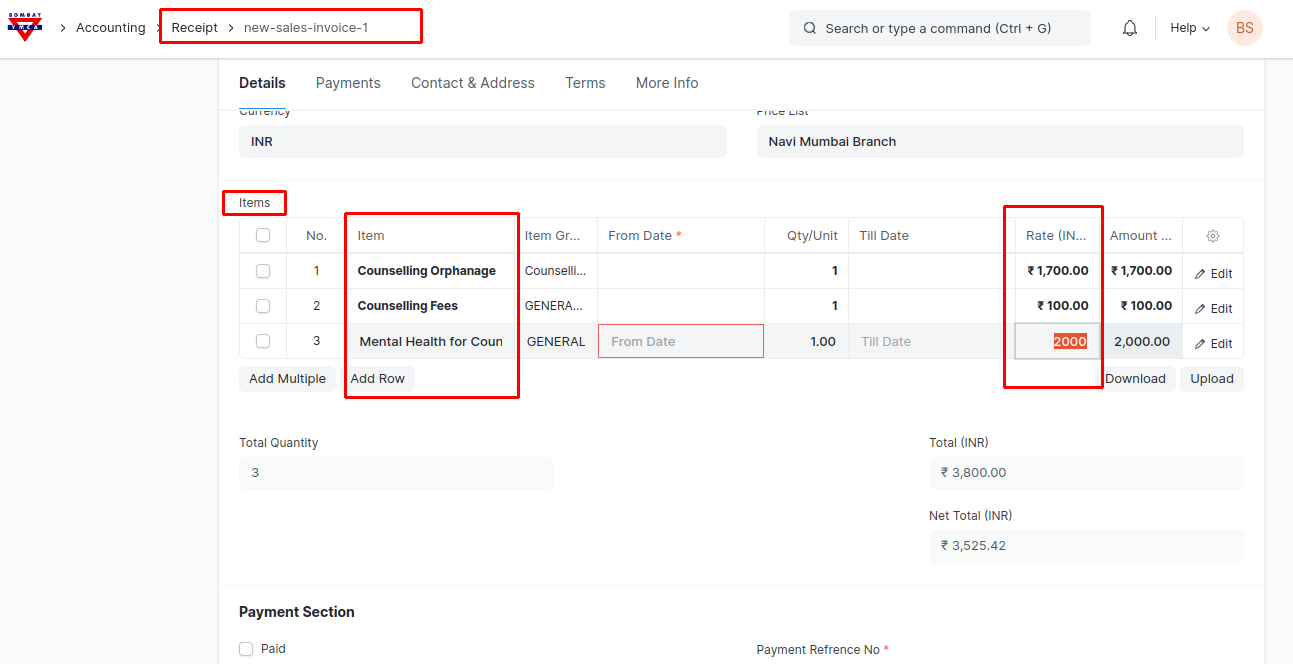Open the Contact & Address tab

[473, 83]
